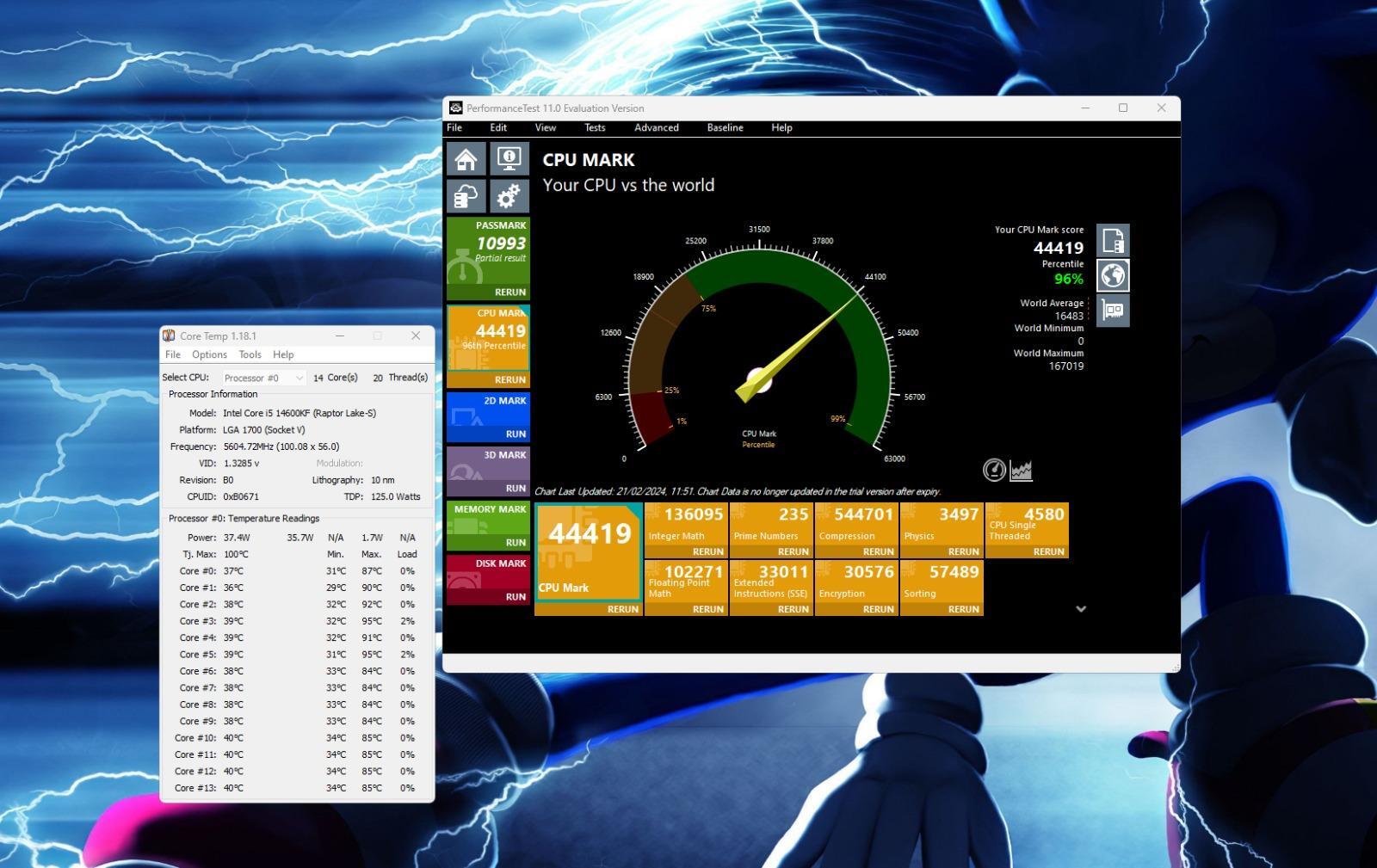This screenshot has height=868, width=1377.
Task: Open the Help menu in PerformanceTest
Action: 781,127
